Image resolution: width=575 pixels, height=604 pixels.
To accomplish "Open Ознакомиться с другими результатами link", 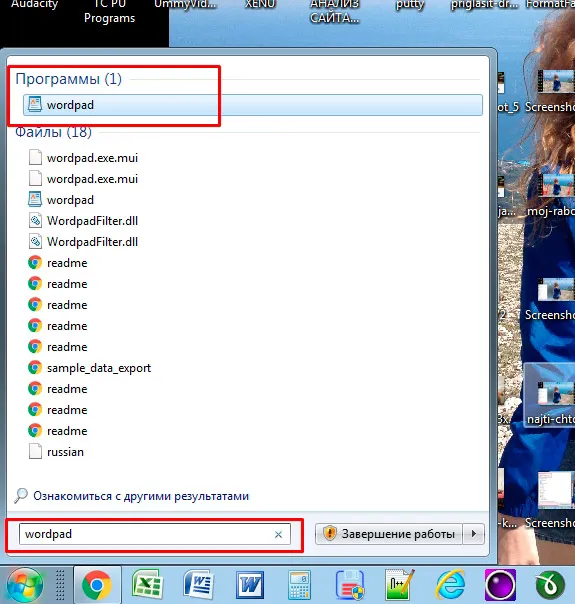I will 141,496.
